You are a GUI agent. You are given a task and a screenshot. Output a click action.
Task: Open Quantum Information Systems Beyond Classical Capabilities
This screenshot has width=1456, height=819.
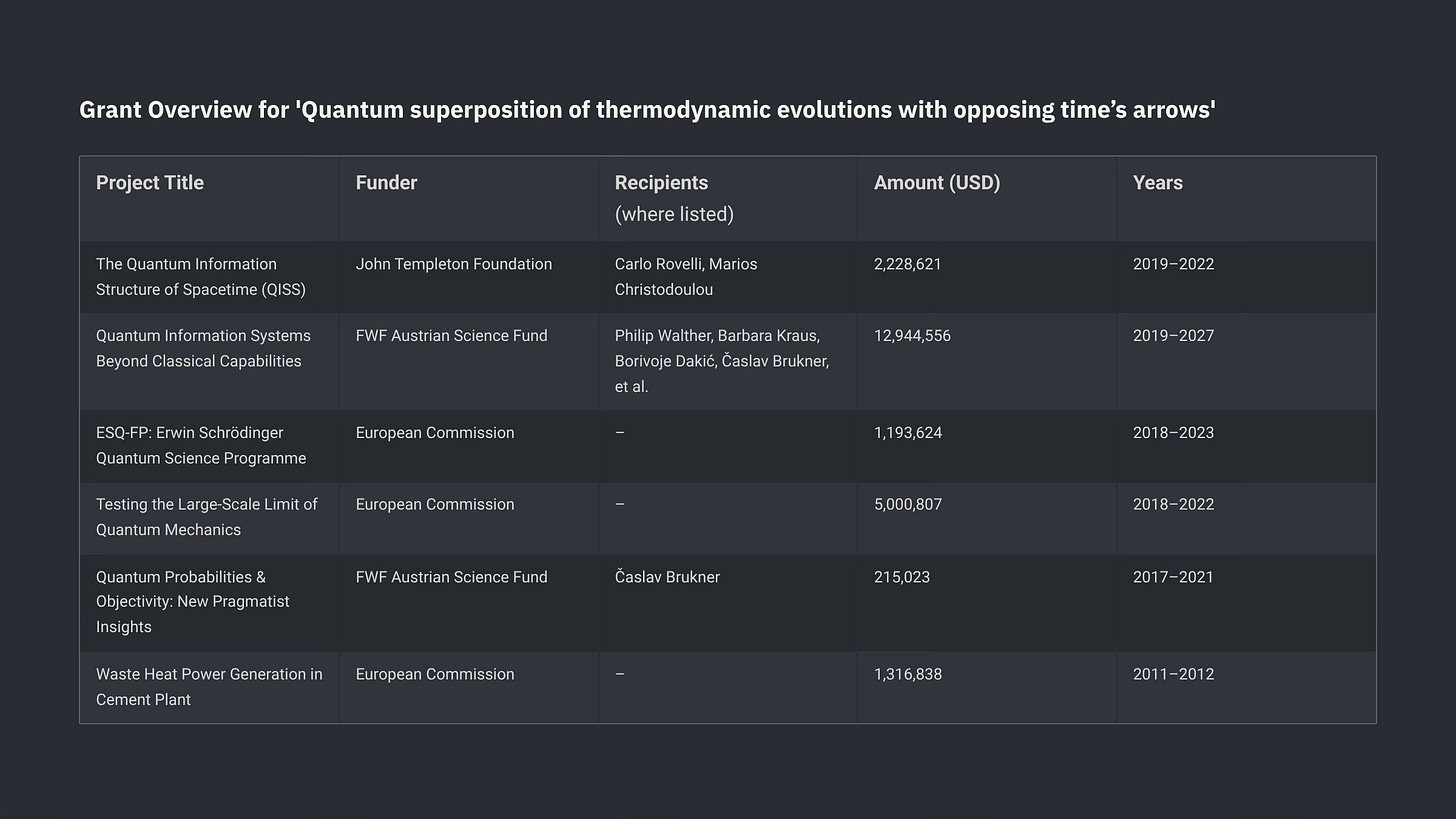pos(203,348)
